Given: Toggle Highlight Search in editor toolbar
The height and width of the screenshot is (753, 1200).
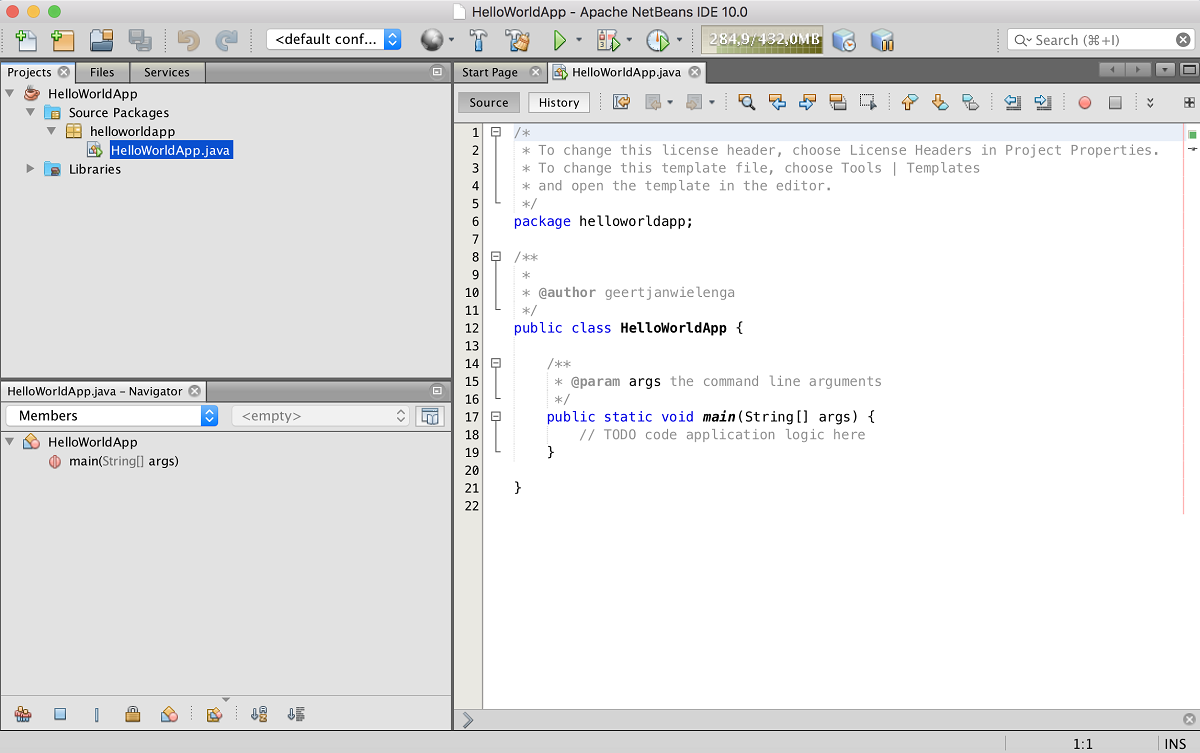Looking at the screenshot, I should tap(838, 102).
